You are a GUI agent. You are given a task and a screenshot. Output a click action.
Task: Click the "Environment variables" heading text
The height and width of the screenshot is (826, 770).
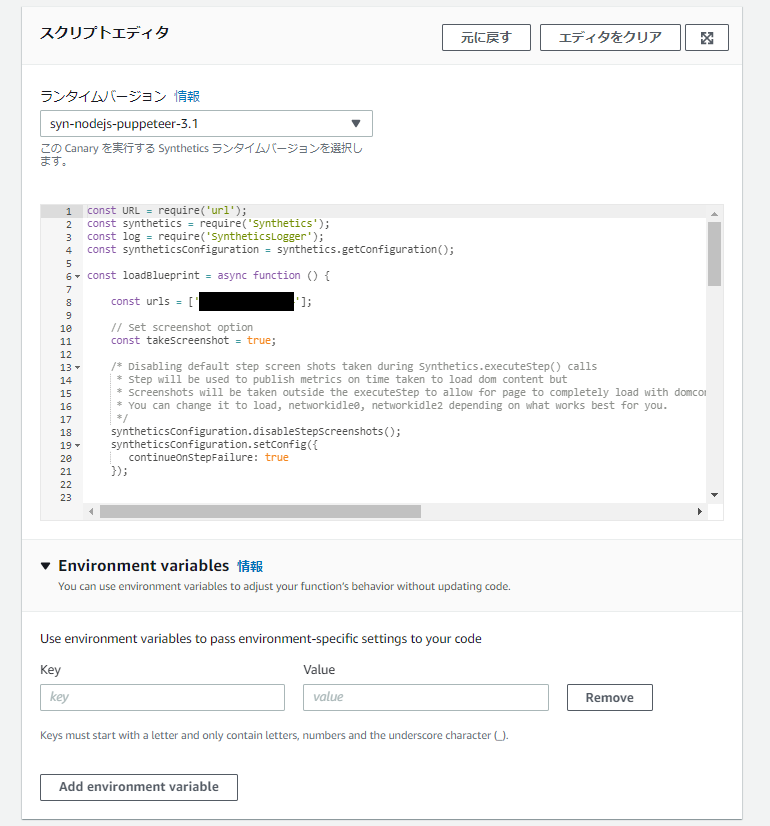click(x=144, y=566)
